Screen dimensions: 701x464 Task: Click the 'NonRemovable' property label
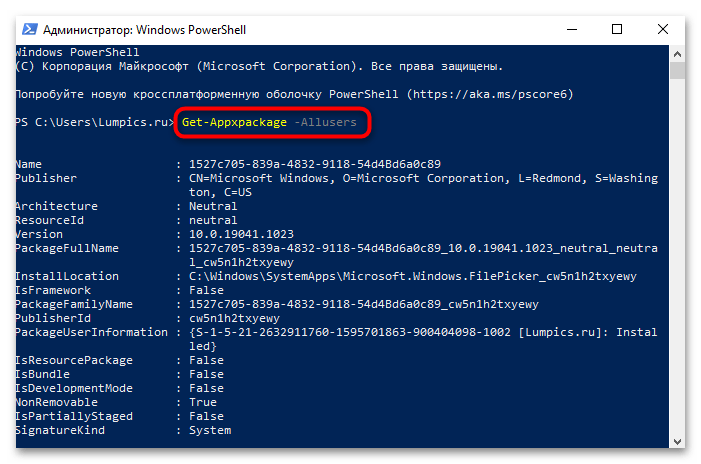[57, 402]
